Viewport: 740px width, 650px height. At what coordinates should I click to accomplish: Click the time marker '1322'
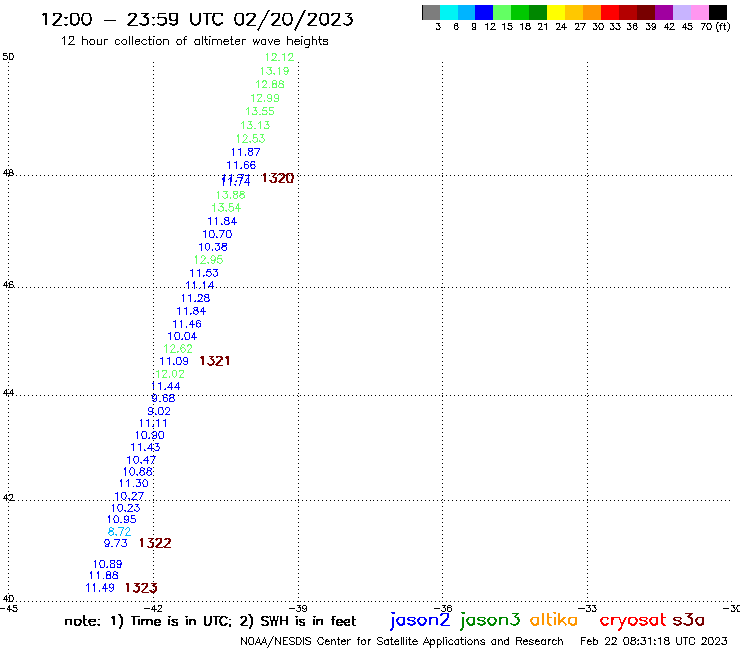click(155, 543)
